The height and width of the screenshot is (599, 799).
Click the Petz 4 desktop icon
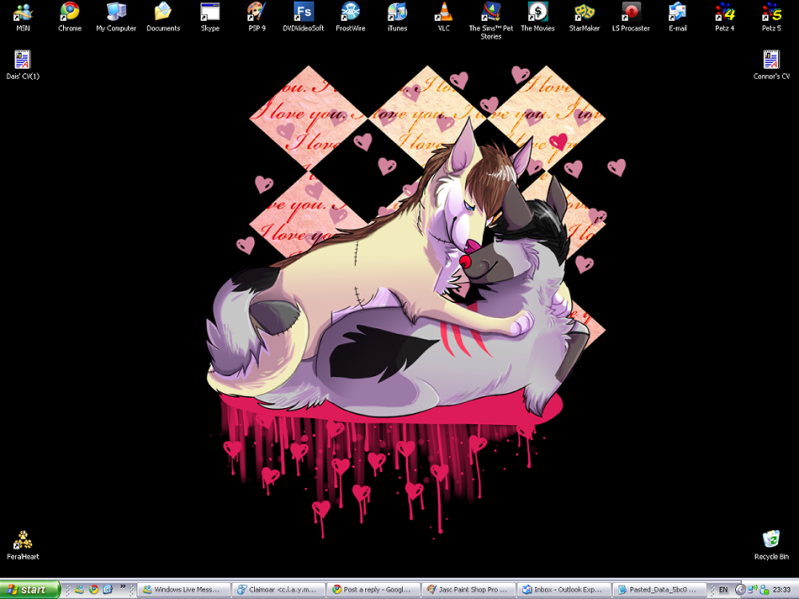coord(725,16)
